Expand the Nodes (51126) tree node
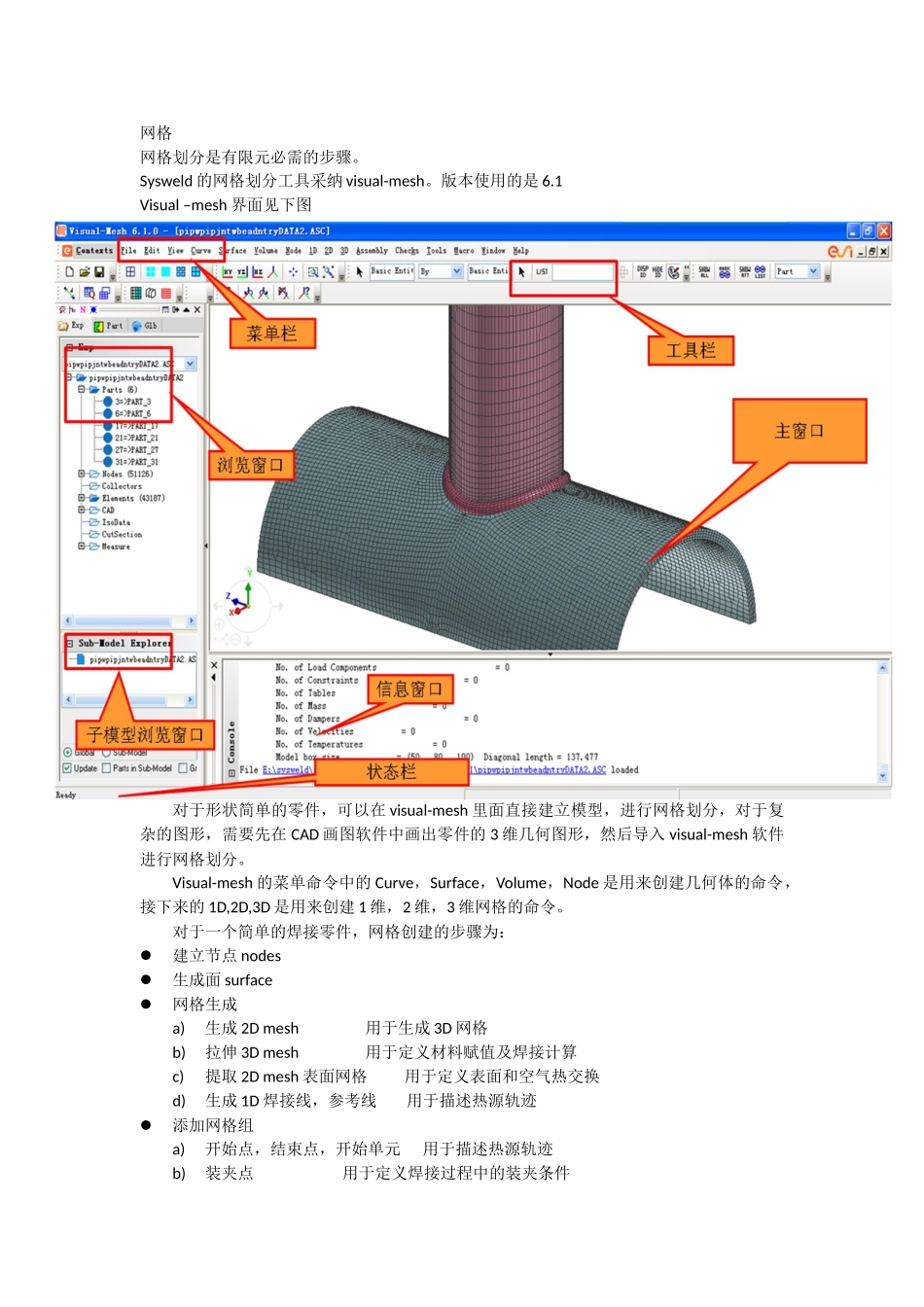Screen dimensions: 924x1307 (82, 474)
